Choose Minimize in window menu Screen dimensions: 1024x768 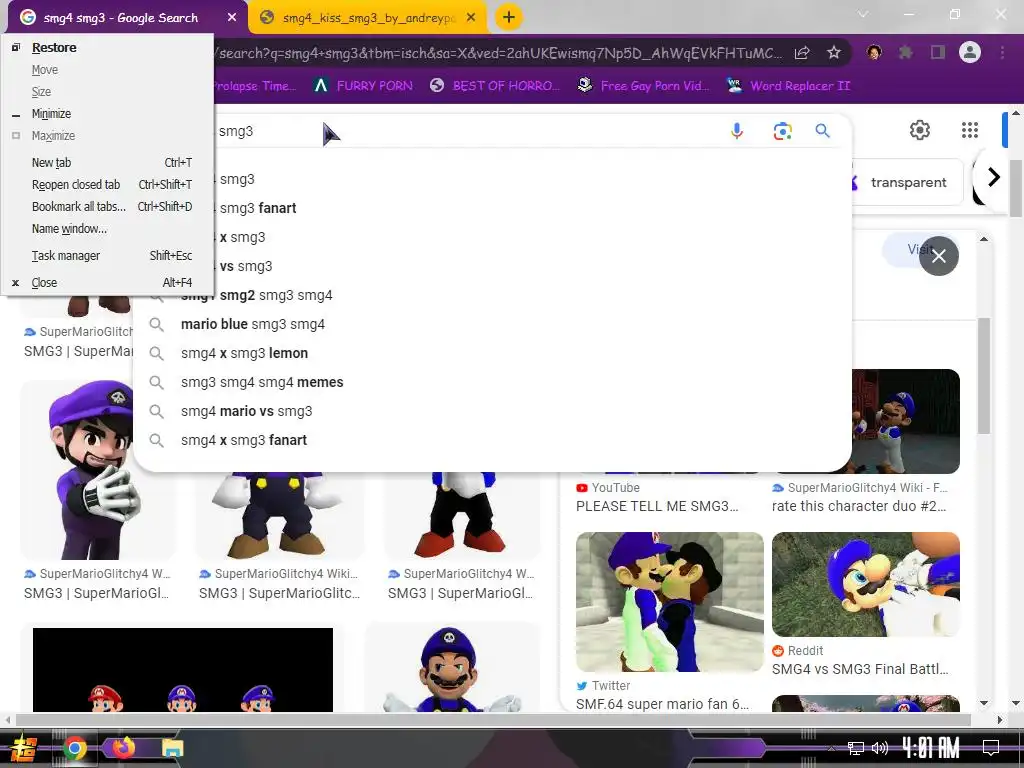[107, 114]
